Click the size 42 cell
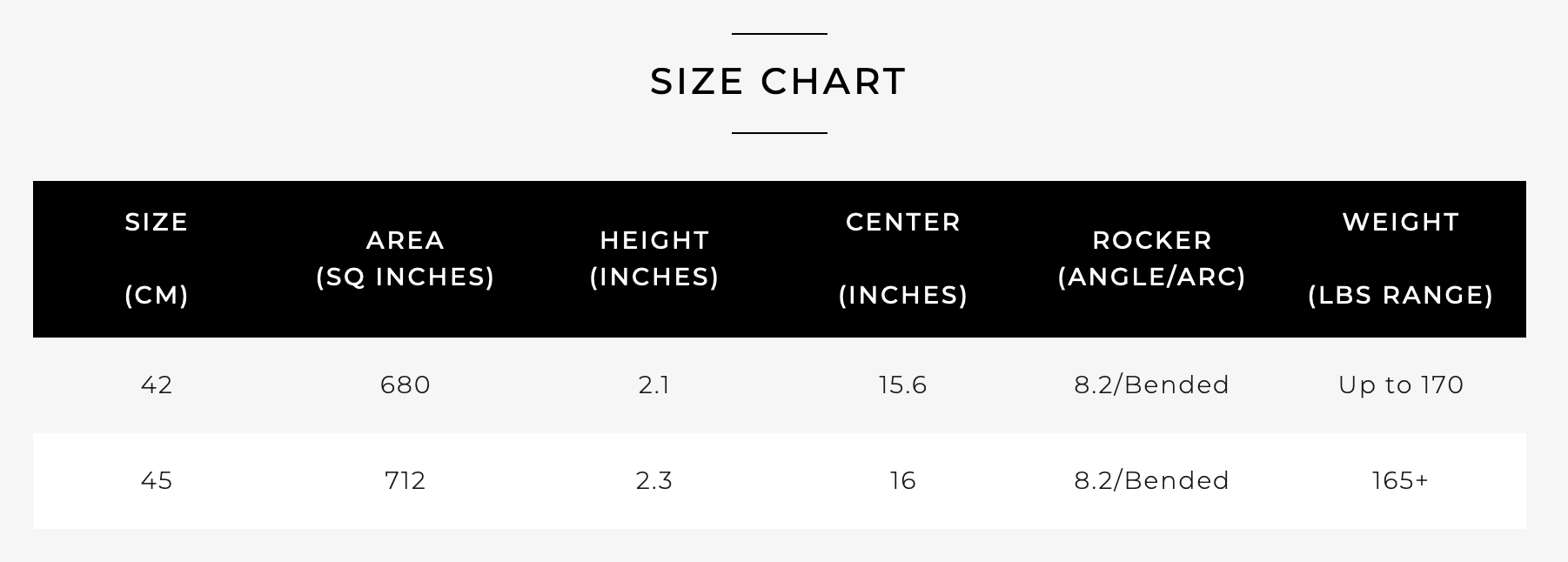The width and height of the screenshot is (1568, 562). pyautogui.click(x=157, y=385)
